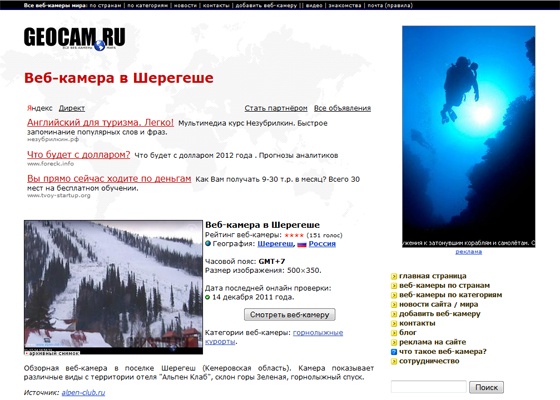Click icon beside sidebar 'добавить веб-камеру'
The height and width of the screenshot is (400, 560).
(394, 314)
